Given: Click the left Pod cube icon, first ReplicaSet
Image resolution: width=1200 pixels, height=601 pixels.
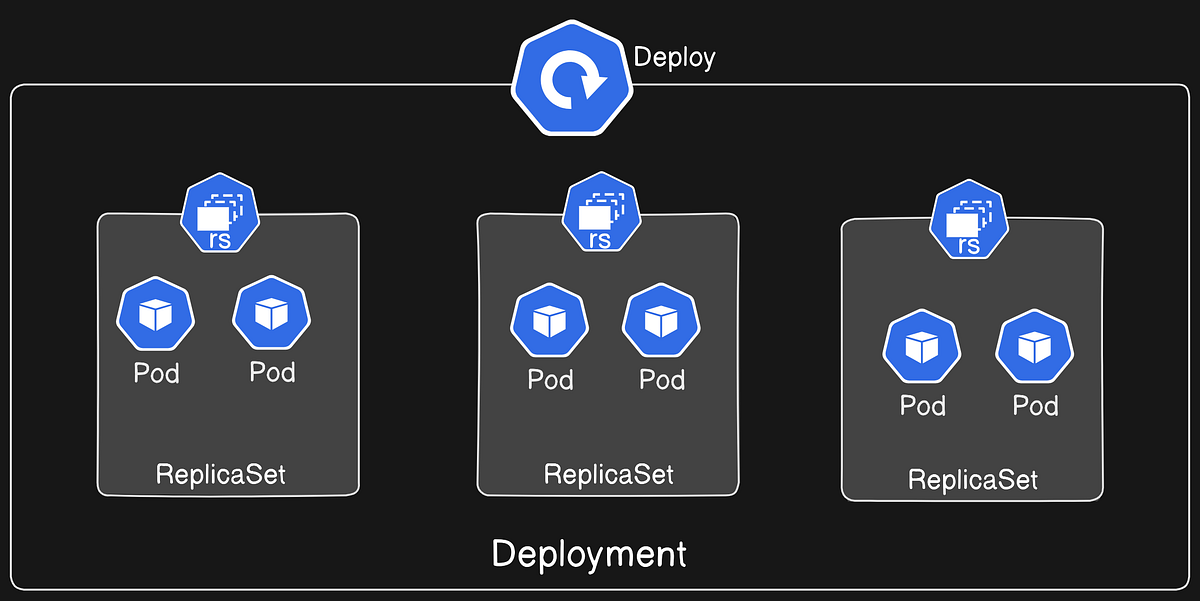Looking at the screenshot, I should 156,314.
